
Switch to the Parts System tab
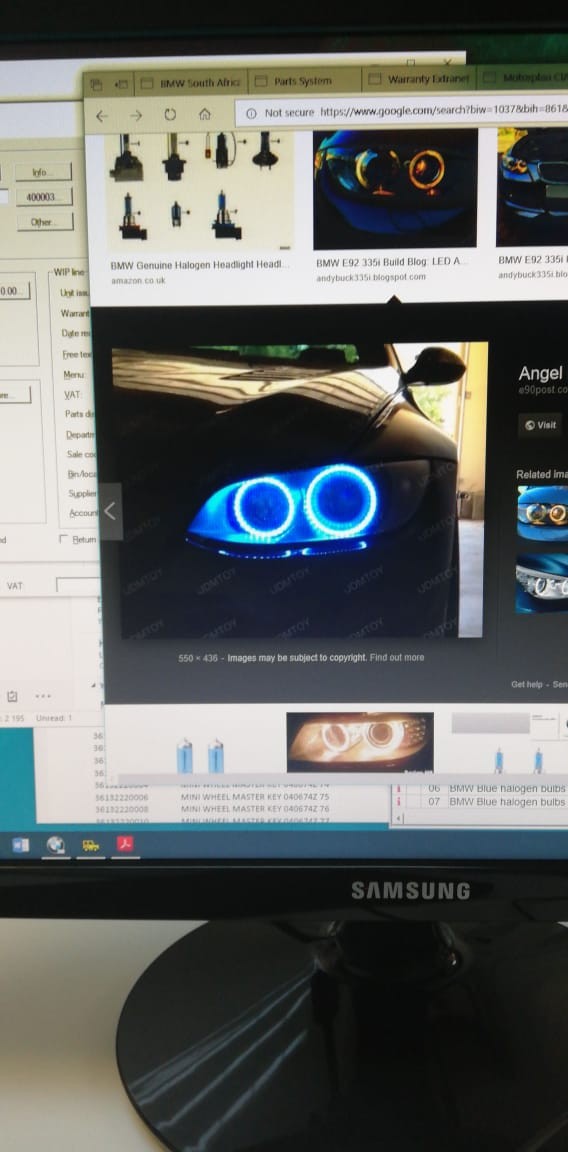pos(303,81)
